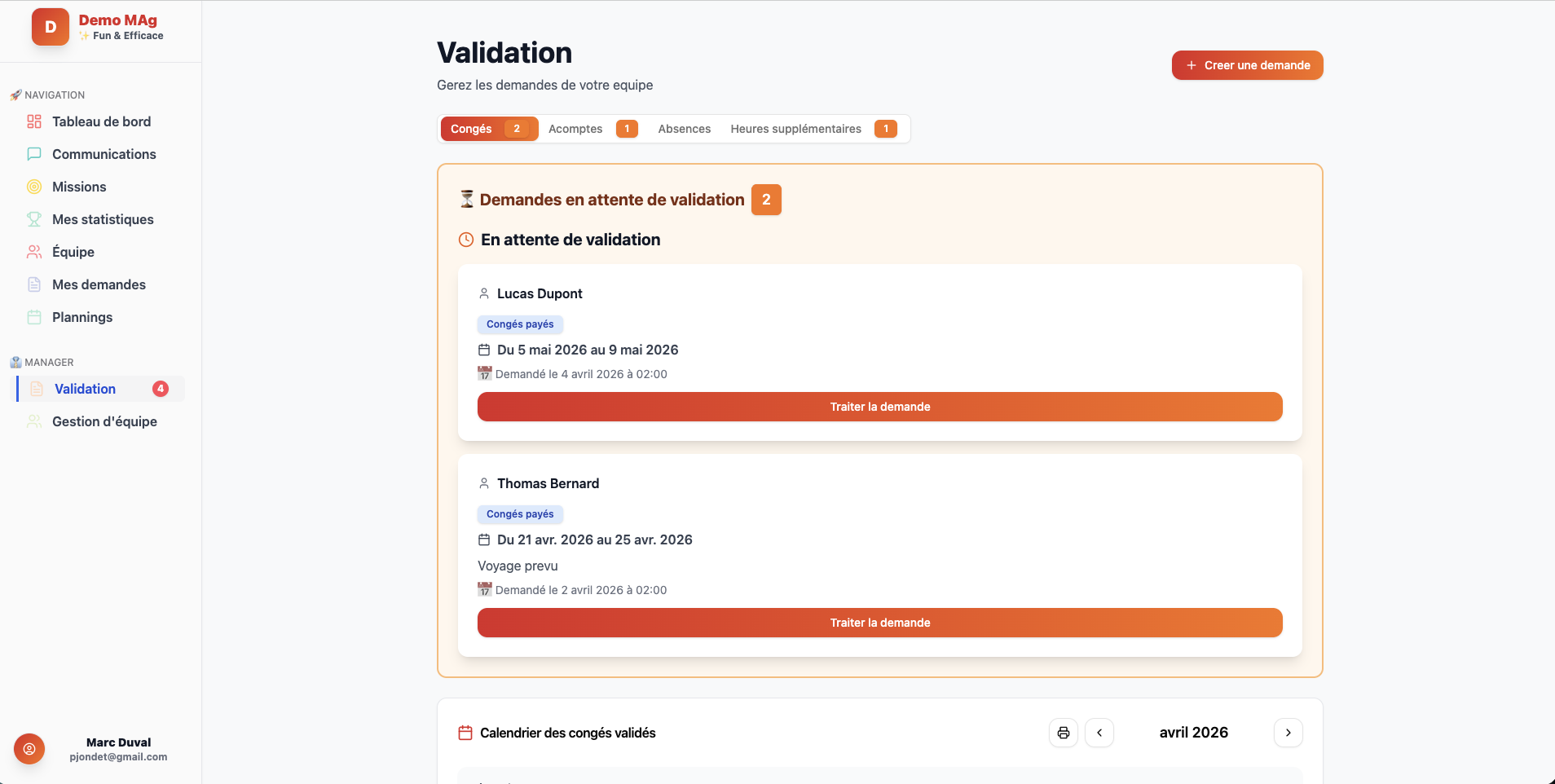
Task: Click Marc Duval's avatar circle
Action: [29, 749]
